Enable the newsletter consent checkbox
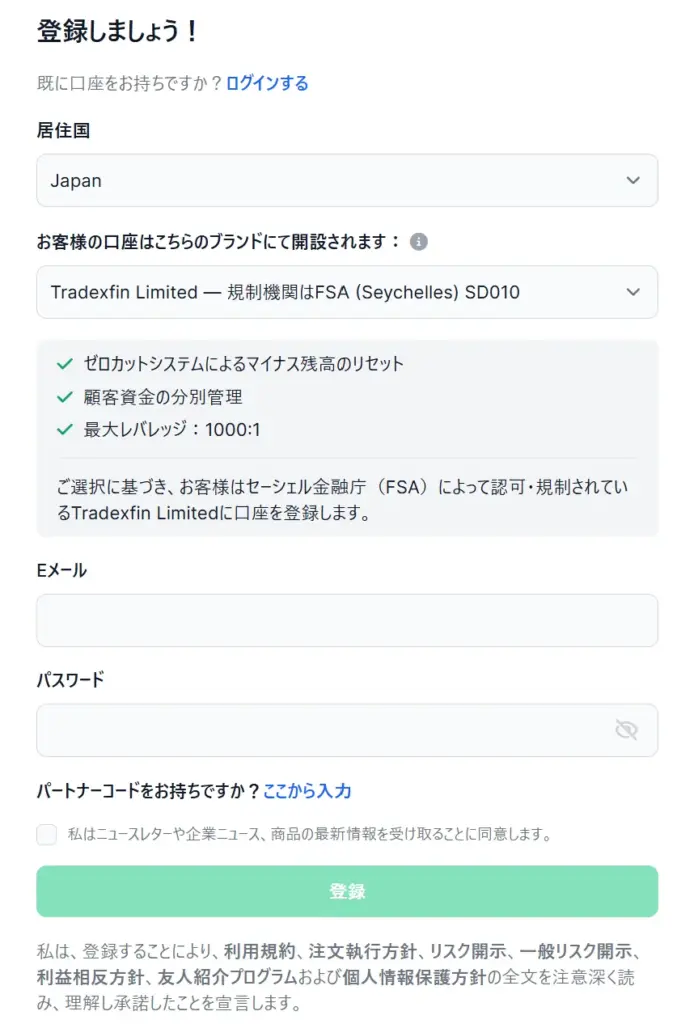Viewport: 681px width, 1024px height. tap(46, 833)
